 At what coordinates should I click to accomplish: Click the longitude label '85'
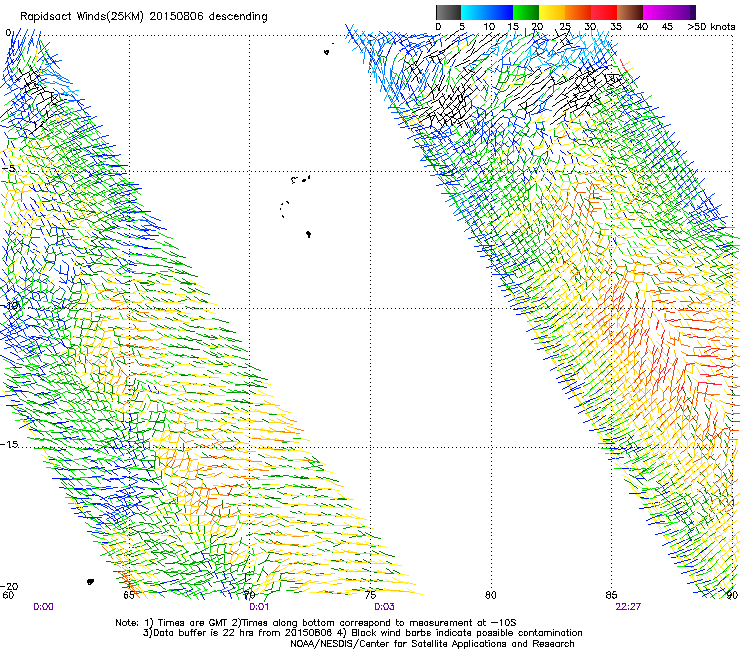[611, 595]
